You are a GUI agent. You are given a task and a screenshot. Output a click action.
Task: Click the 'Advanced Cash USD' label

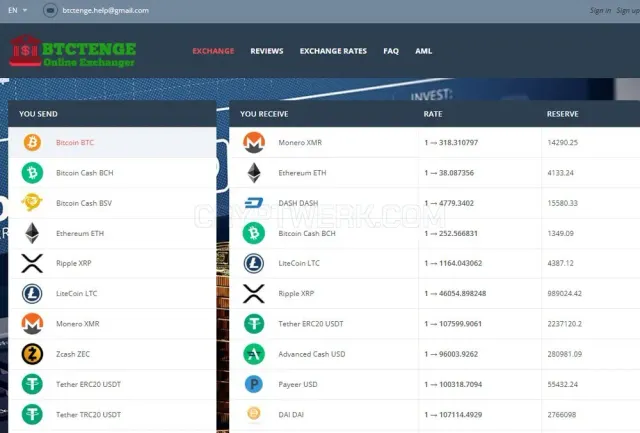pos(312,354)
